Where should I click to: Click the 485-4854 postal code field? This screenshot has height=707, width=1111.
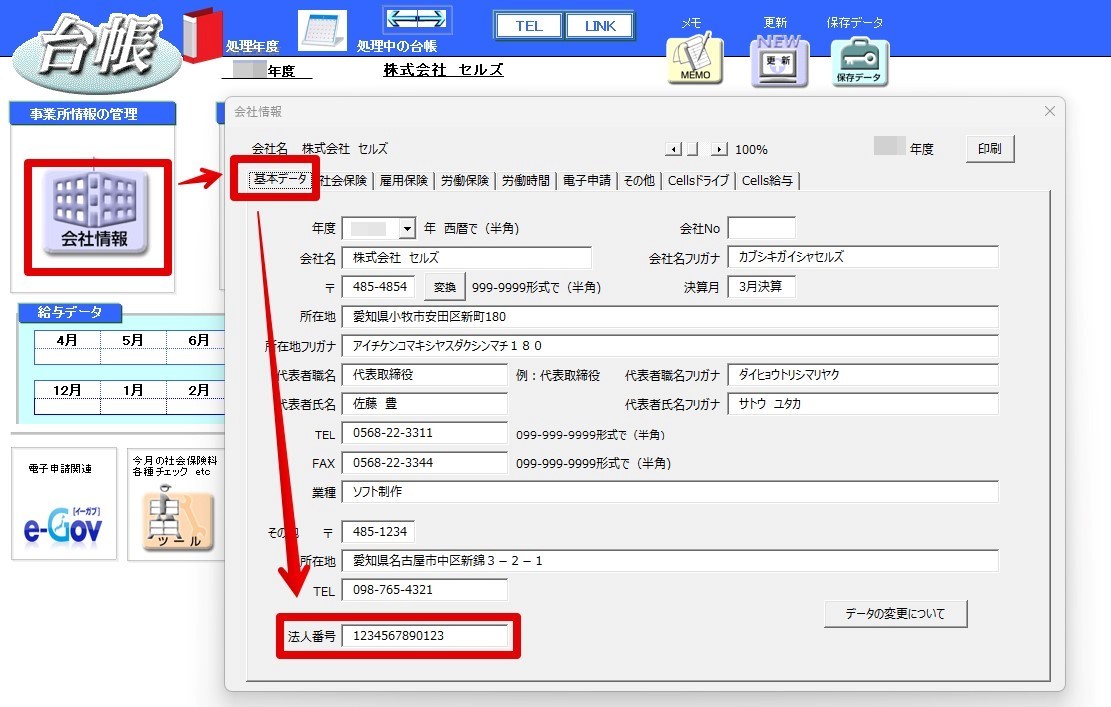[x=379, y=287]
